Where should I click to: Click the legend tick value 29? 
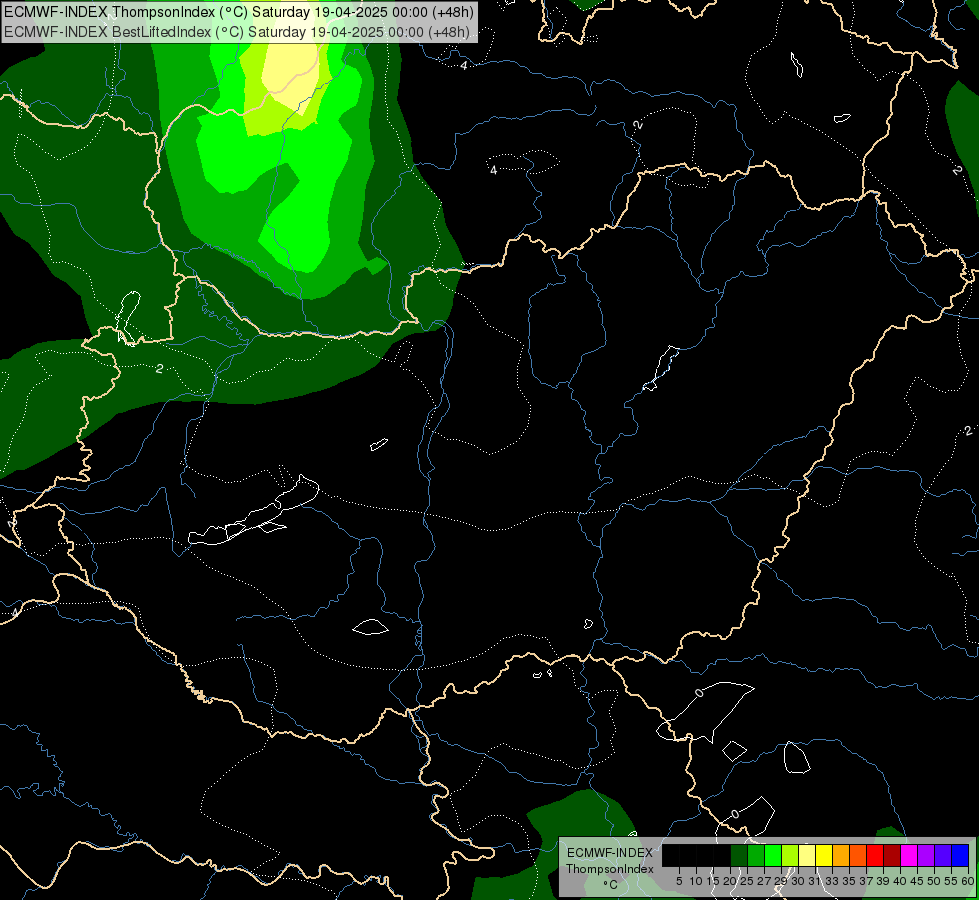[x=781, y=881]
